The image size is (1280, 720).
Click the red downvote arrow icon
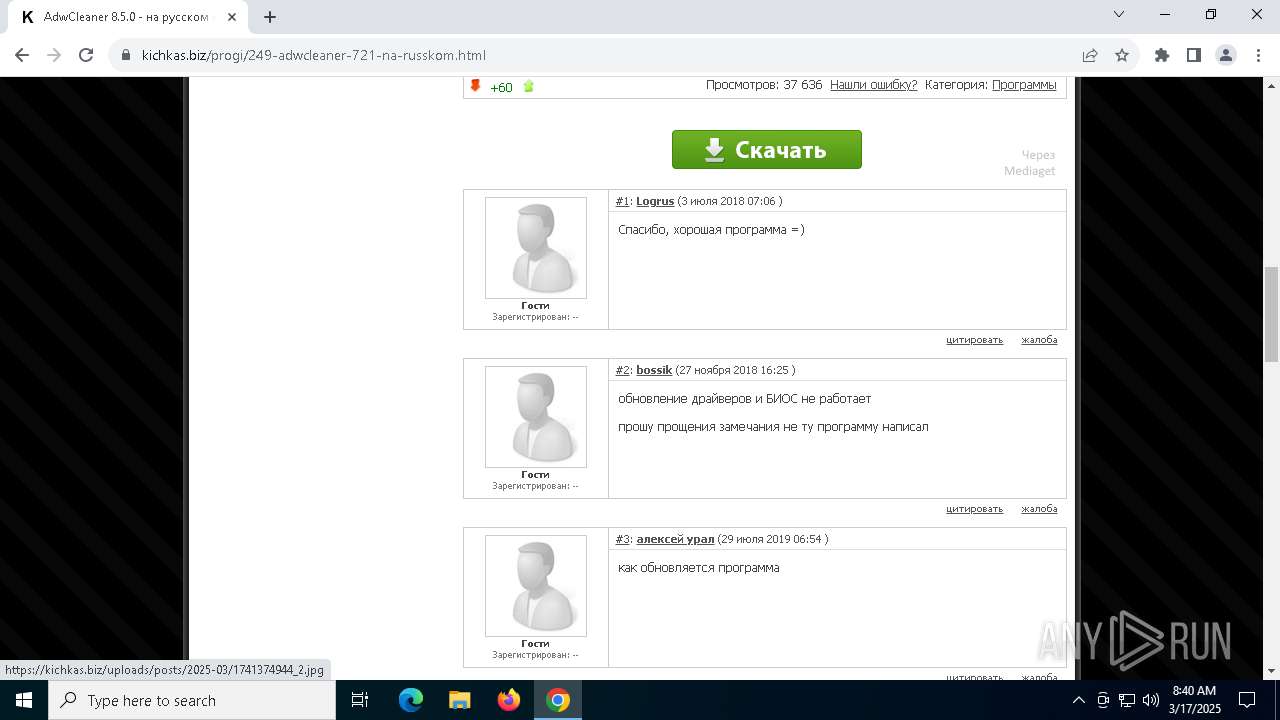click(476, 86)
